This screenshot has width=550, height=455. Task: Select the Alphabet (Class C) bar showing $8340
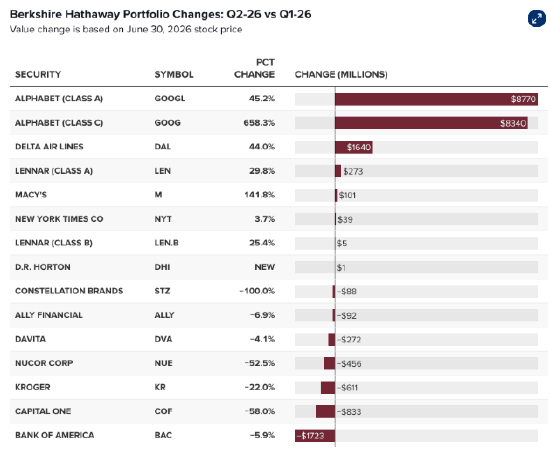[431, 123]
